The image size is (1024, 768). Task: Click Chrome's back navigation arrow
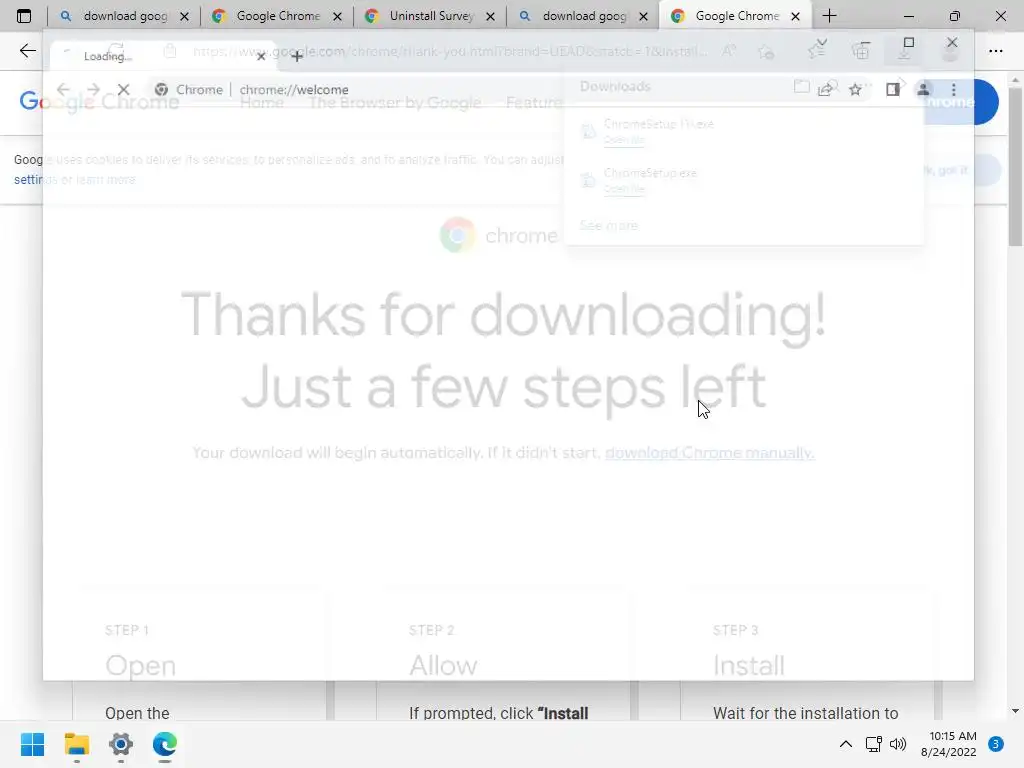pyautogui.click(x=63, y=89)
